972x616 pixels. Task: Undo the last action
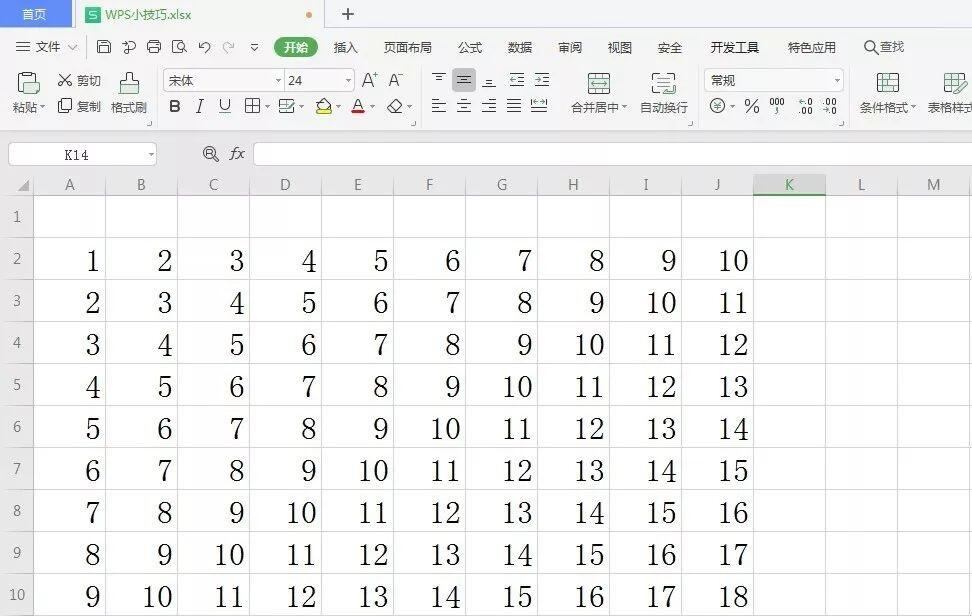click(204, 47)
